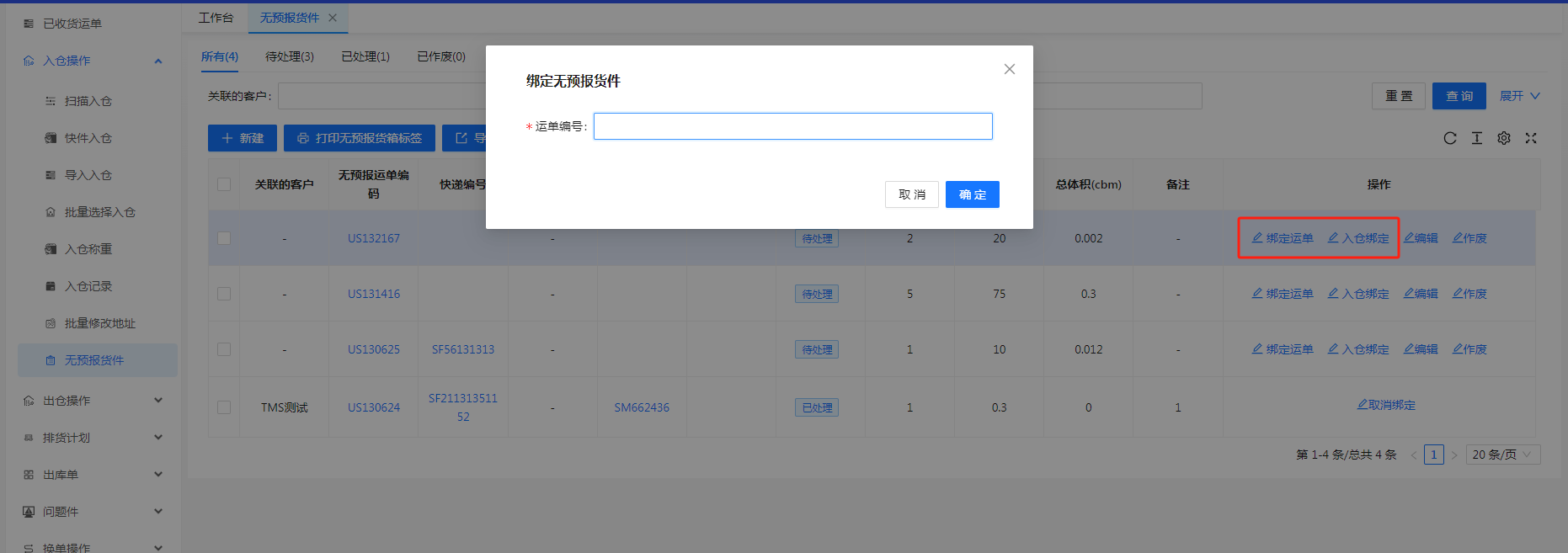
Task: Click the refresh icon above the table
Action: click(x=1449, y=138)
